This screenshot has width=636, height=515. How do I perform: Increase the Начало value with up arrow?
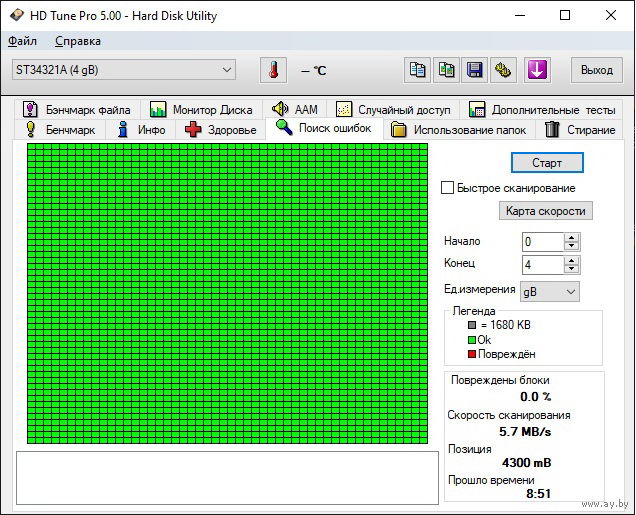571,237
